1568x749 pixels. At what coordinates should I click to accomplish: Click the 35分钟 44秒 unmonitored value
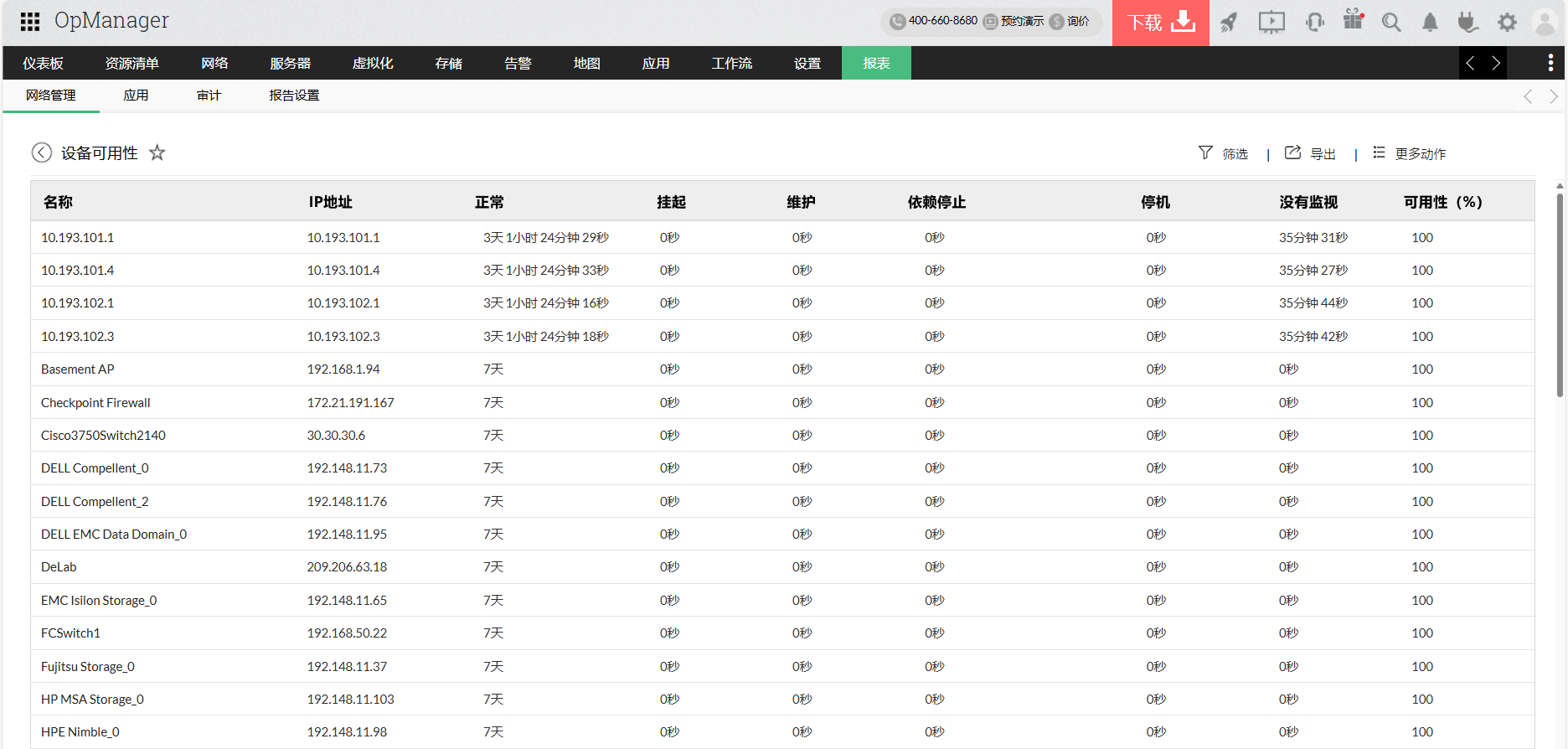coord(1313,302)
